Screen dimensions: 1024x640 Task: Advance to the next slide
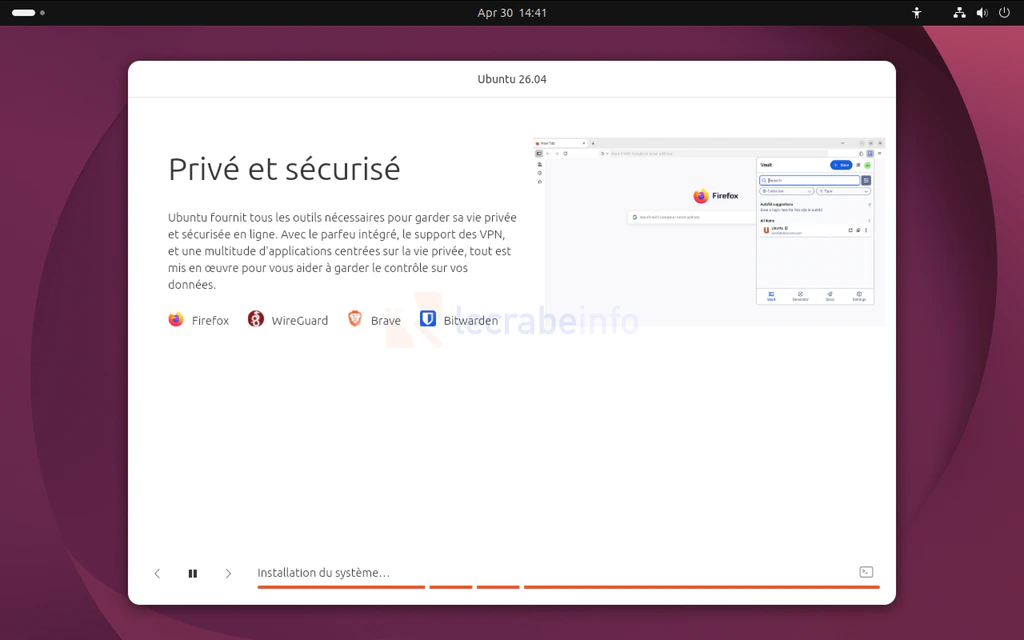pyautogui.click(x=228, y=573)
